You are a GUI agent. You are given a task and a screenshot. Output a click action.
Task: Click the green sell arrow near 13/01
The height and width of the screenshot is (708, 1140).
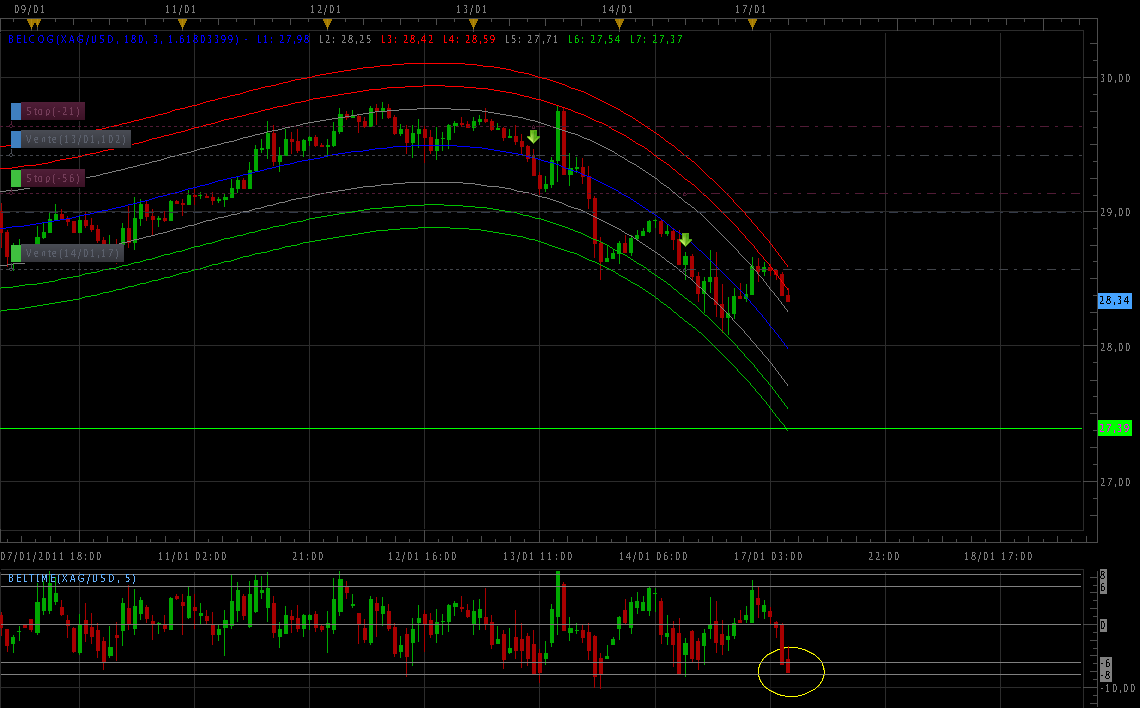tap(533, 136)
